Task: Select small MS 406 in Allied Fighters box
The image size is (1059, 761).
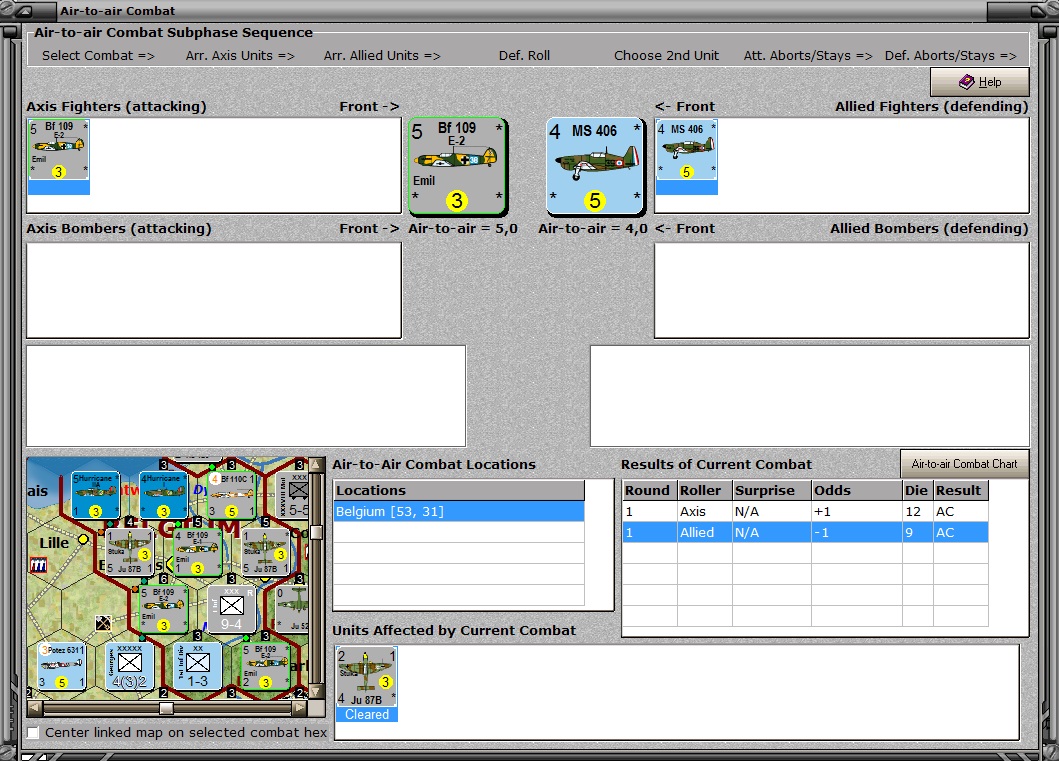Action: coord(687,157)
